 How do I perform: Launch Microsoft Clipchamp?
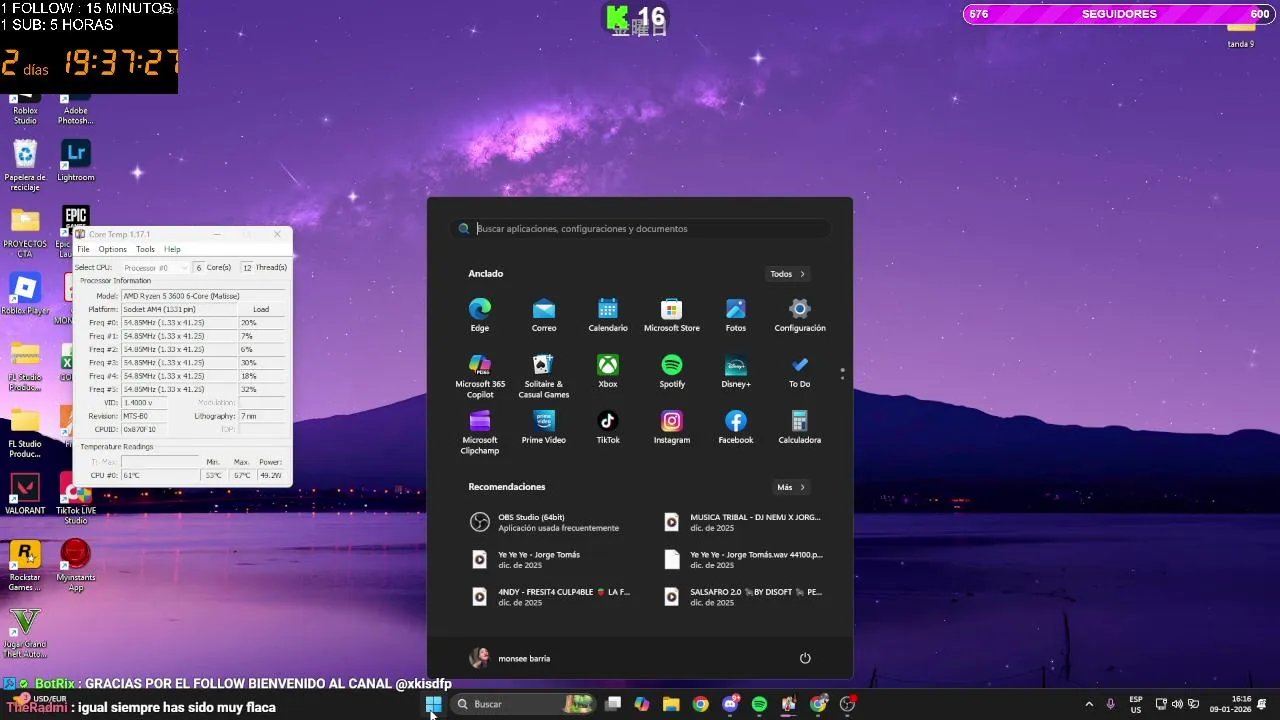click(x=480, y=432)
